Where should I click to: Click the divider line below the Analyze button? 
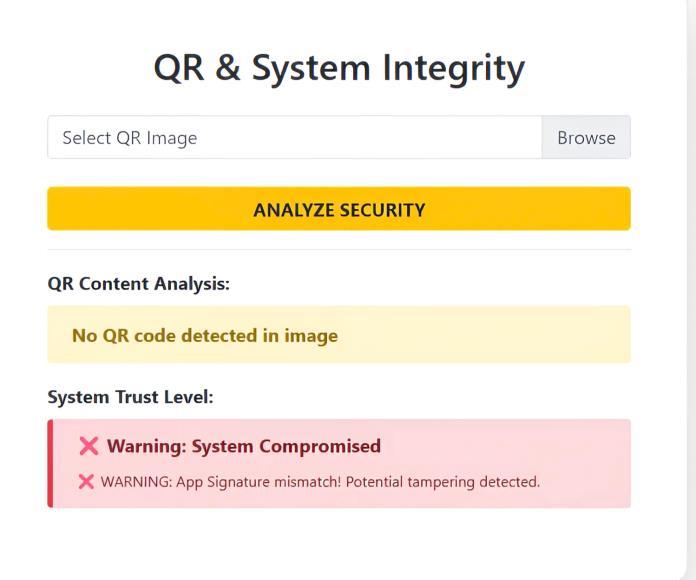tap(339, 249)
